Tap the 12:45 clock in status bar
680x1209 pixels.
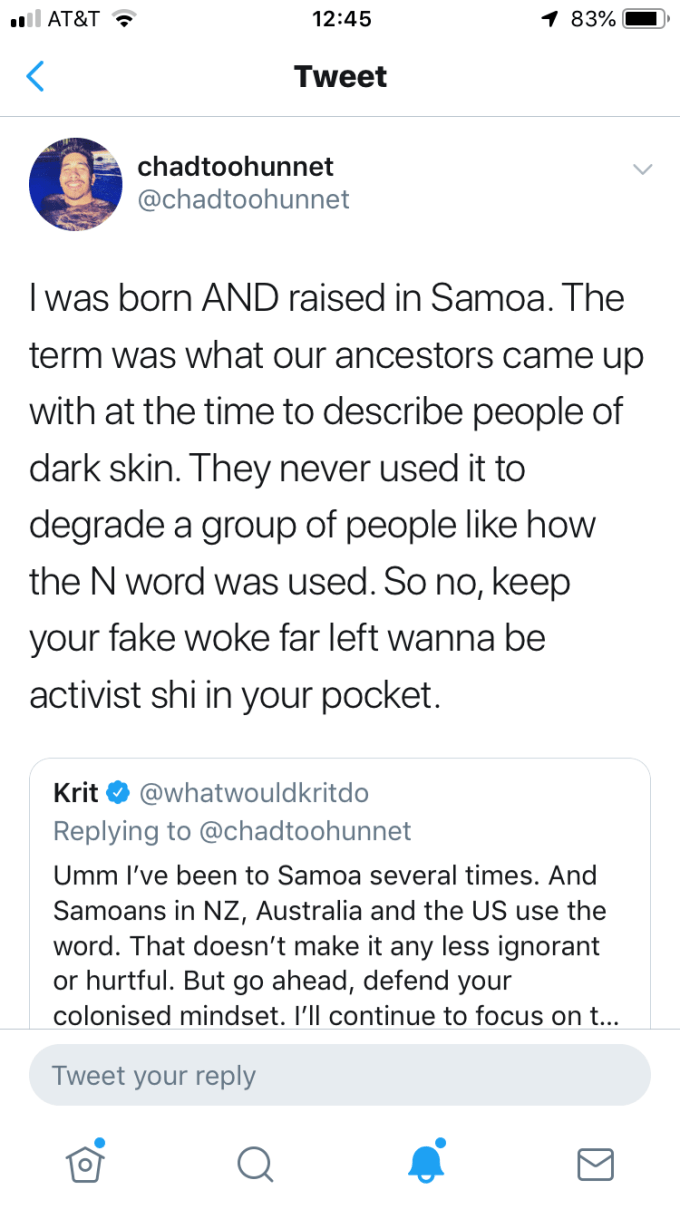tap(341, 20)
